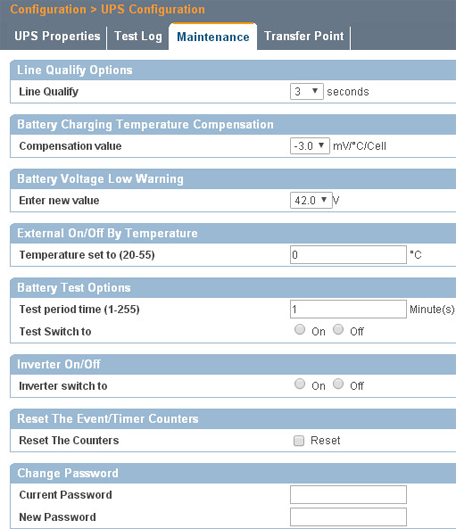The width and height of the screenshot is (456, 529).
Task: Turn Inverter switch On
Action: [x=300, y=384]
